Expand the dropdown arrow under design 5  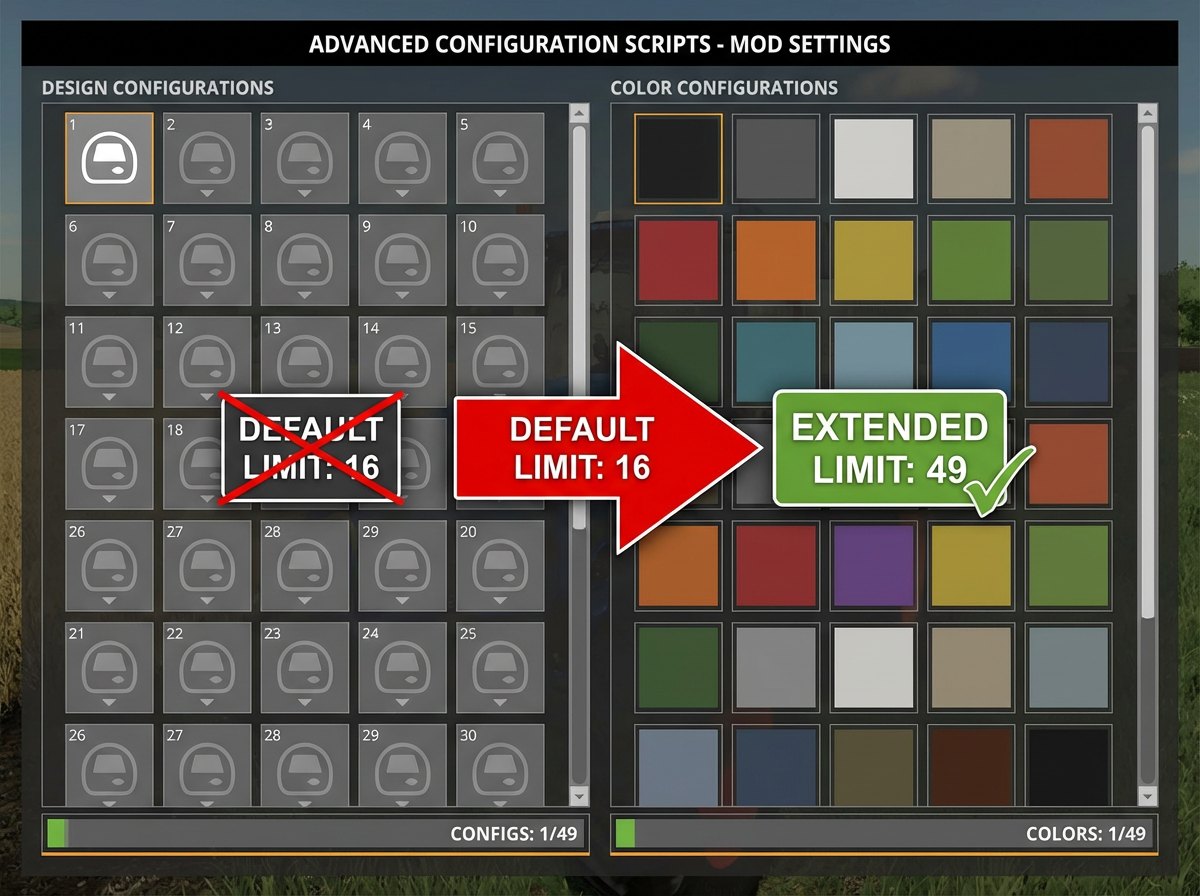tap(500, 192)
